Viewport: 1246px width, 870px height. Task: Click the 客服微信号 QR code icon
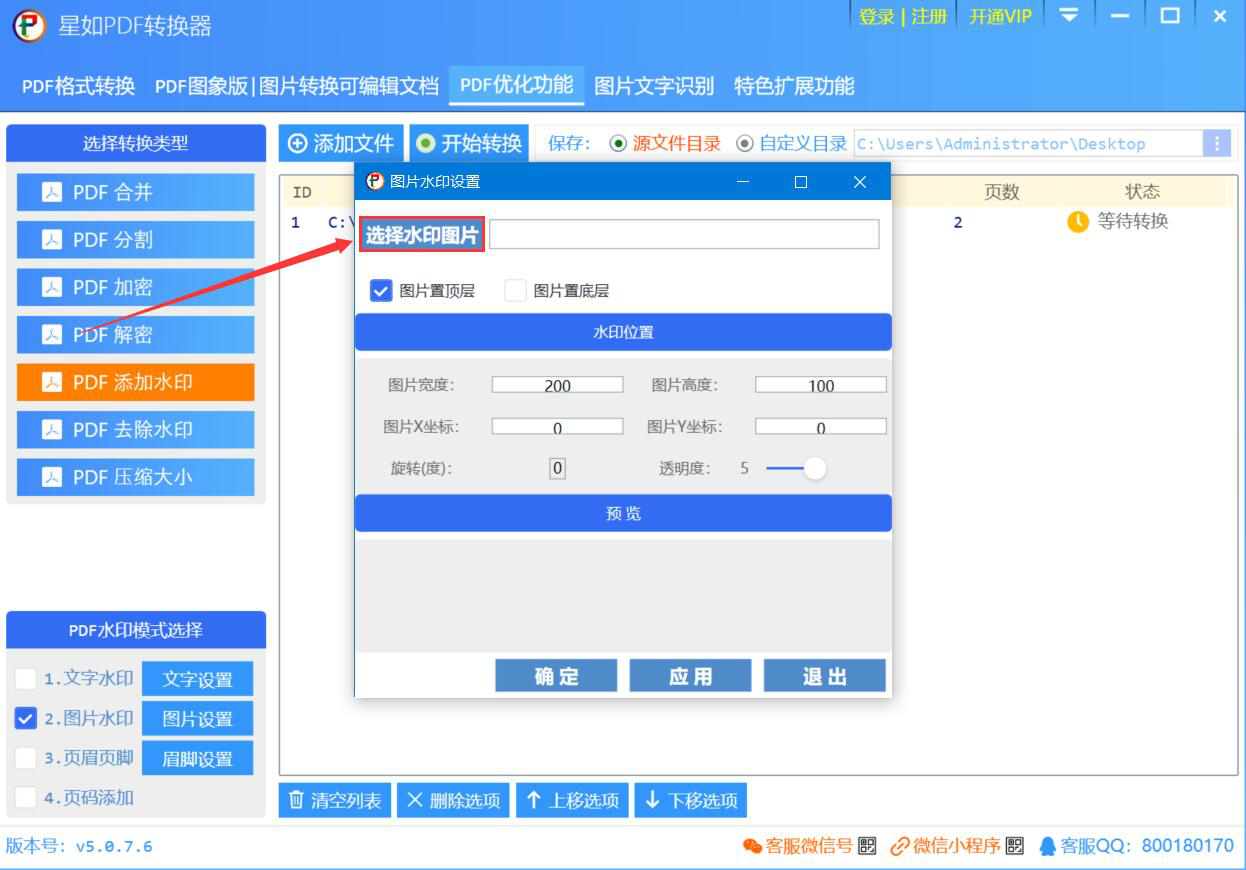(x=867, y=846)
